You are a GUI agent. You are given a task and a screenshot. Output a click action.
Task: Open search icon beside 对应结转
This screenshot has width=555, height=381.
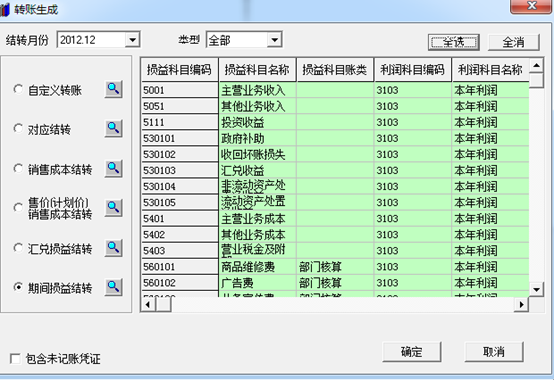[114, 129]
